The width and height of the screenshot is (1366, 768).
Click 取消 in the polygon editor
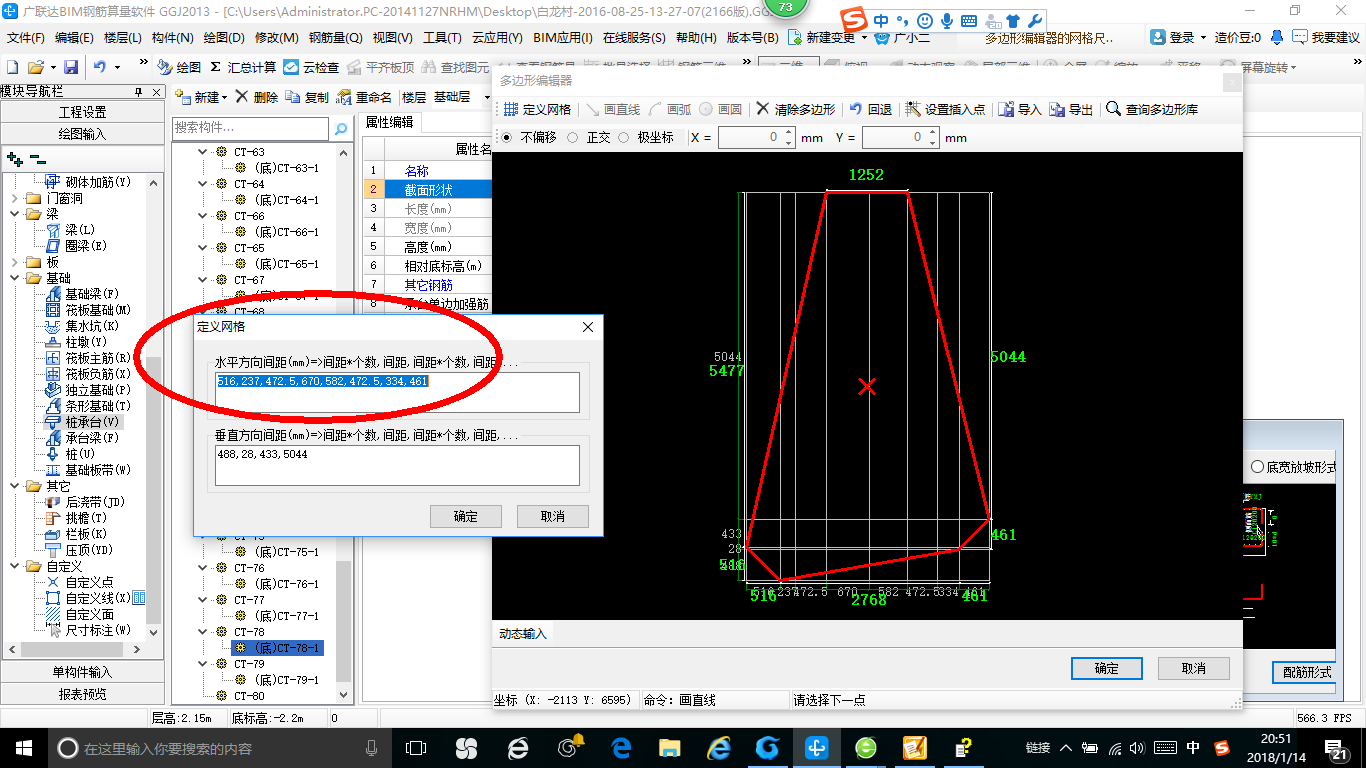[1194, 668]
